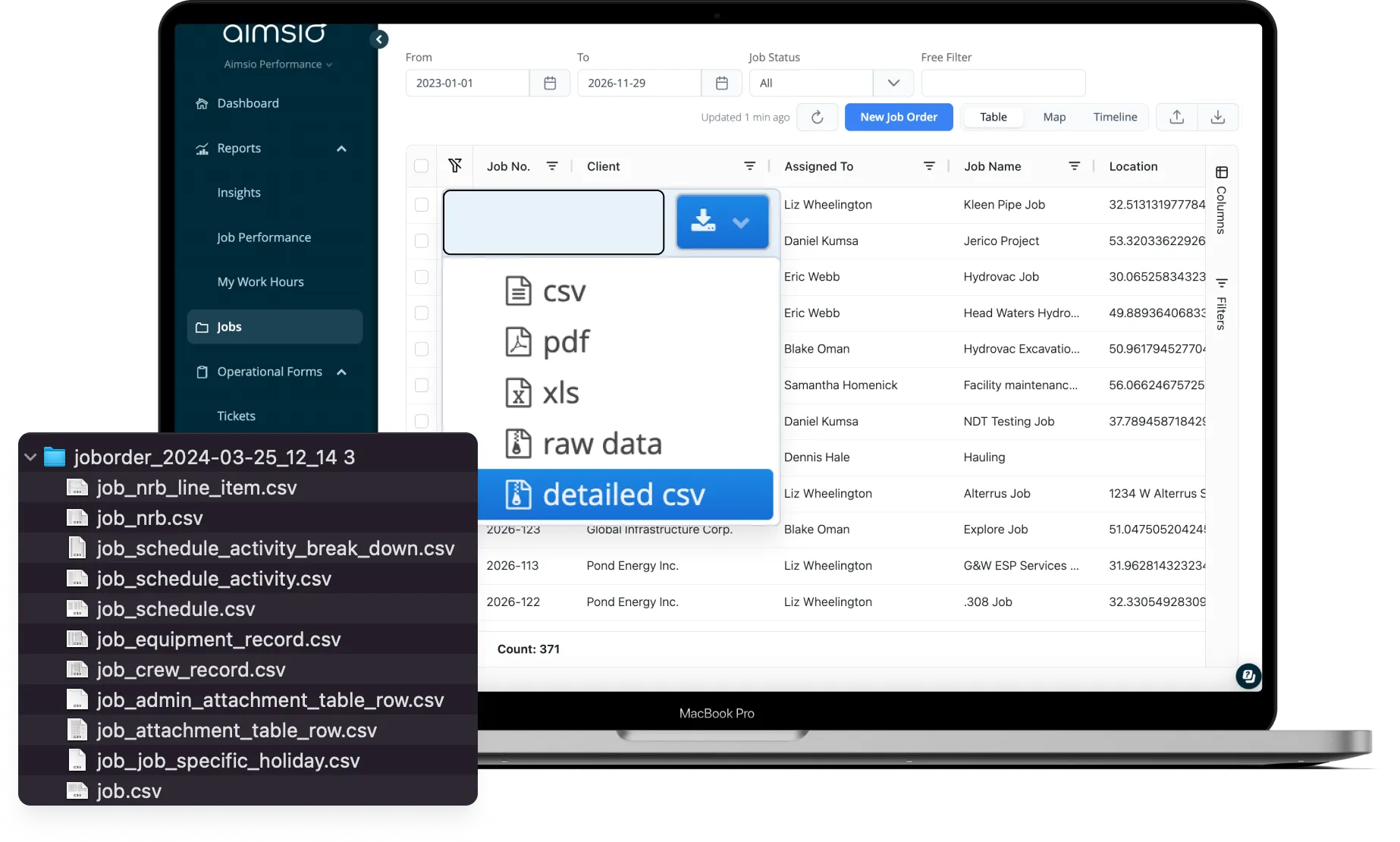Switch to the Timeline view tab
Viewport: 1400px width, 842px height.
tap(1115, 117)
